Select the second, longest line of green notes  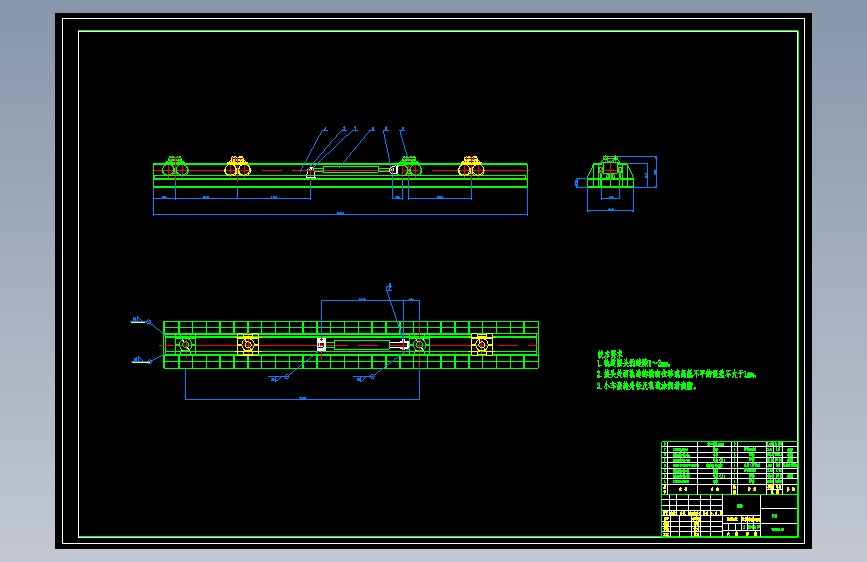click(677, 374)
